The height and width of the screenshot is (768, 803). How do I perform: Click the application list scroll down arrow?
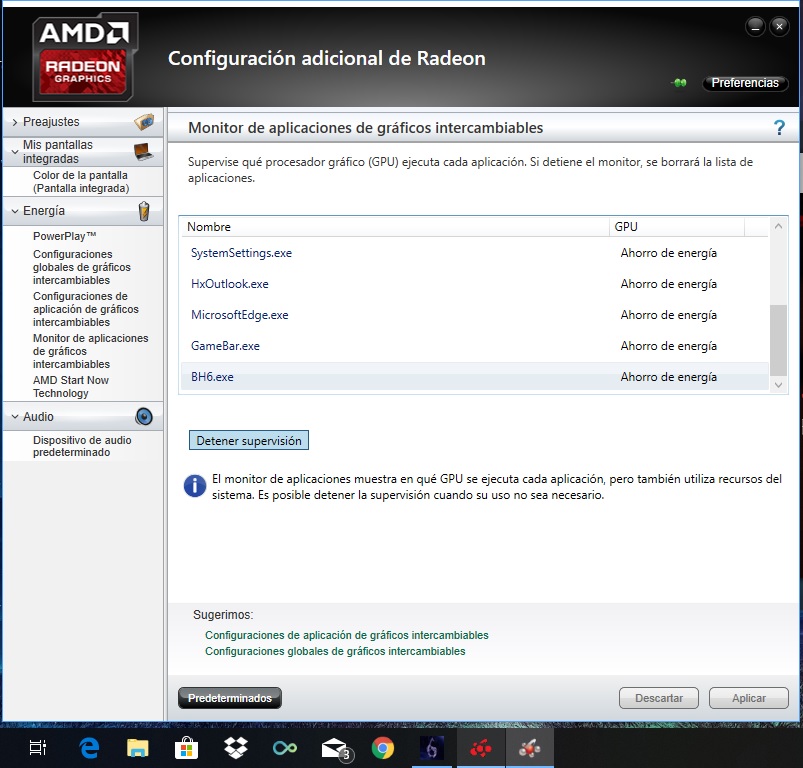pos(778,385)
